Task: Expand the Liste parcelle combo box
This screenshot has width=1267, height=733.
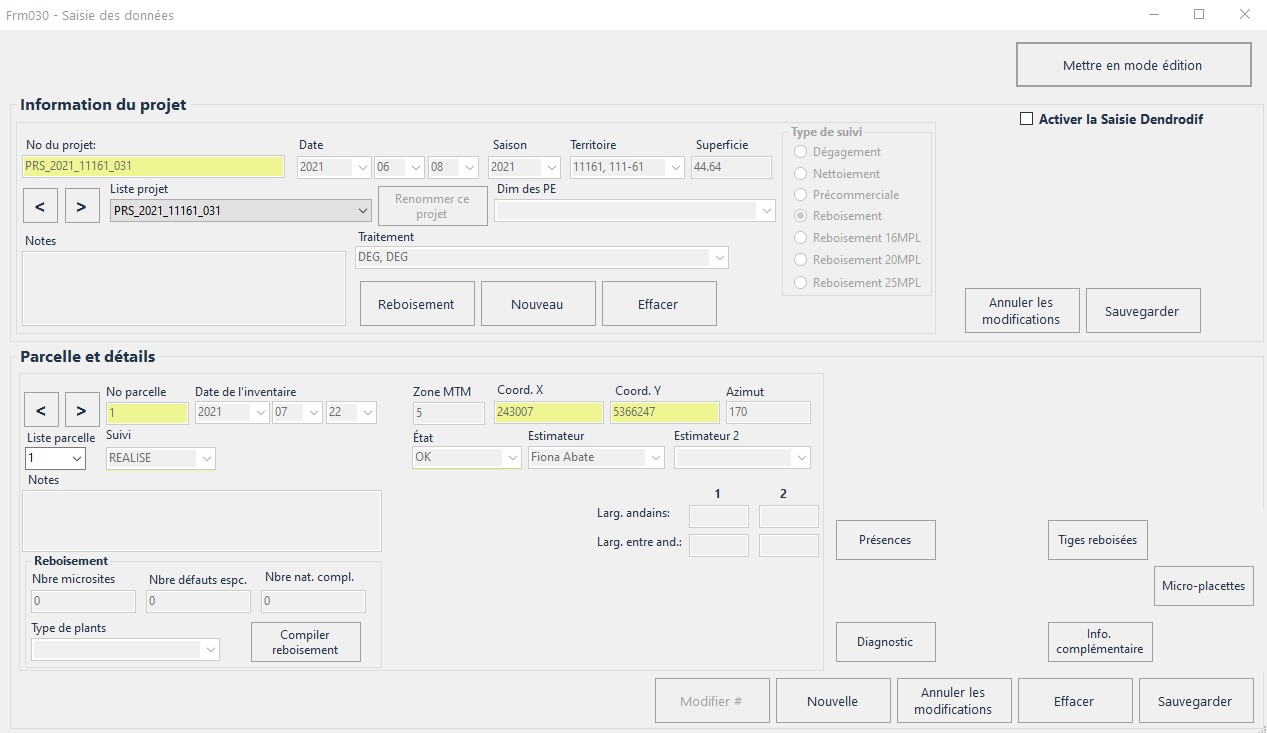Action: coord(76,458)
